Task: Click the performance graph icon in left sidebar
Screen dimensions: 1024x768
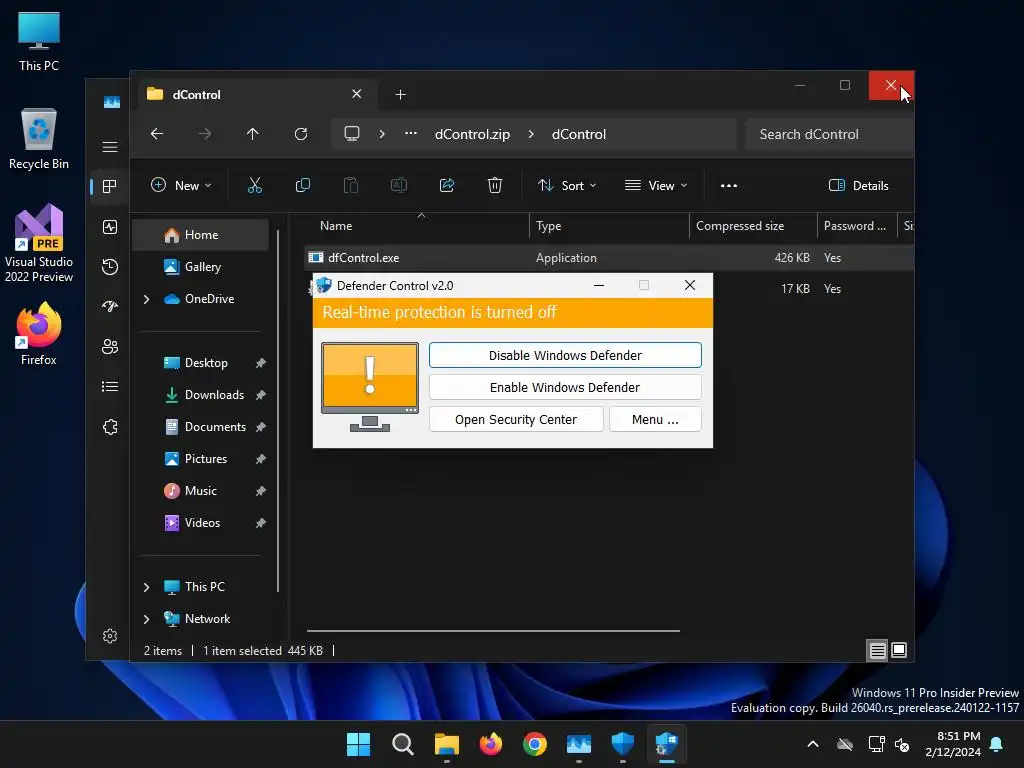Action: 110,227
